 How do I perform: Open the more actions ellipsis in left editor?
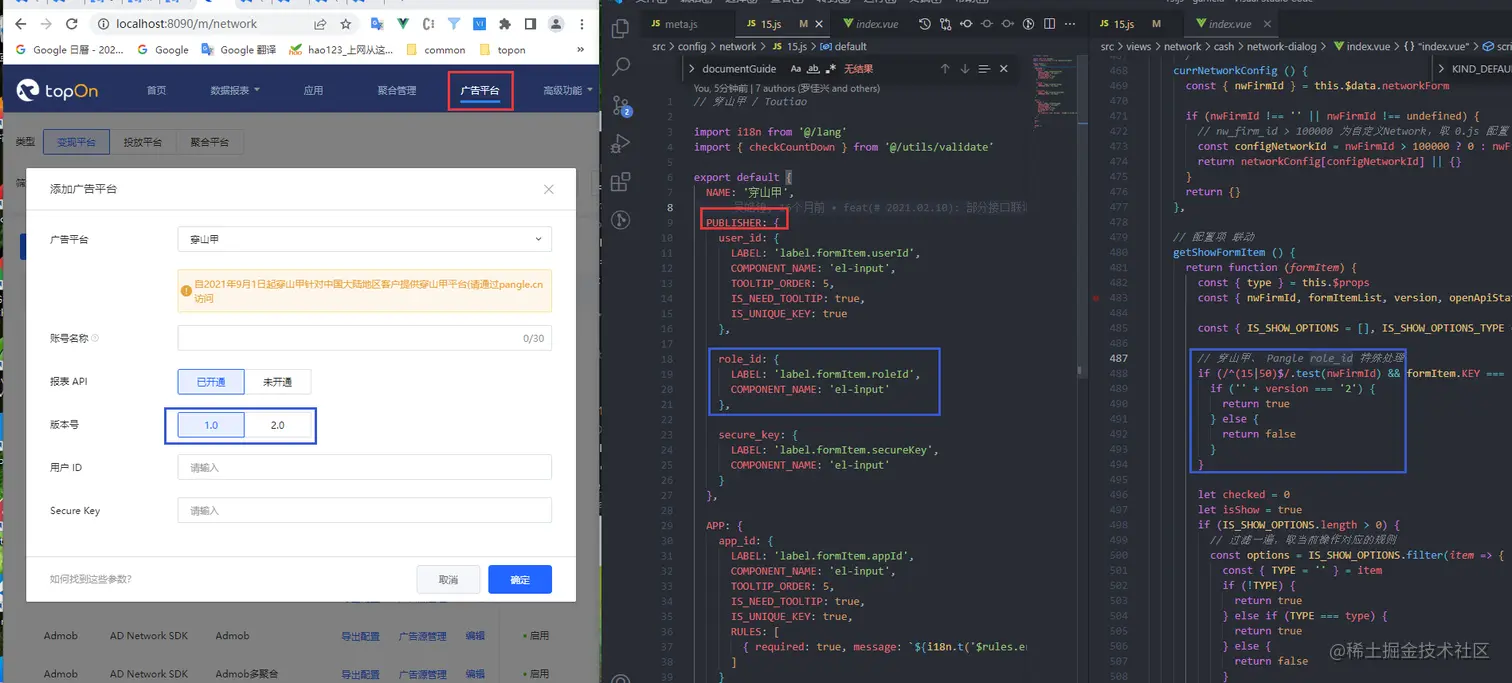[1069, 23]
